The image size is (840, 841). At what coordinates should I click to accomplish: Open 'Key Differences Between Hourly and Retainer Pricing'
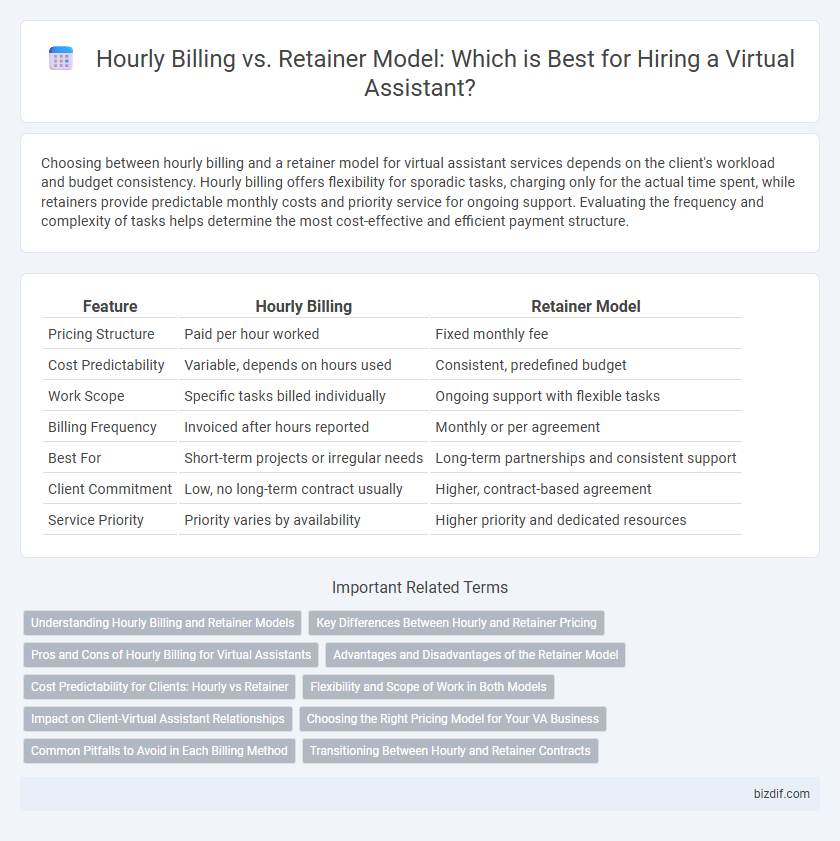(456, 623)
